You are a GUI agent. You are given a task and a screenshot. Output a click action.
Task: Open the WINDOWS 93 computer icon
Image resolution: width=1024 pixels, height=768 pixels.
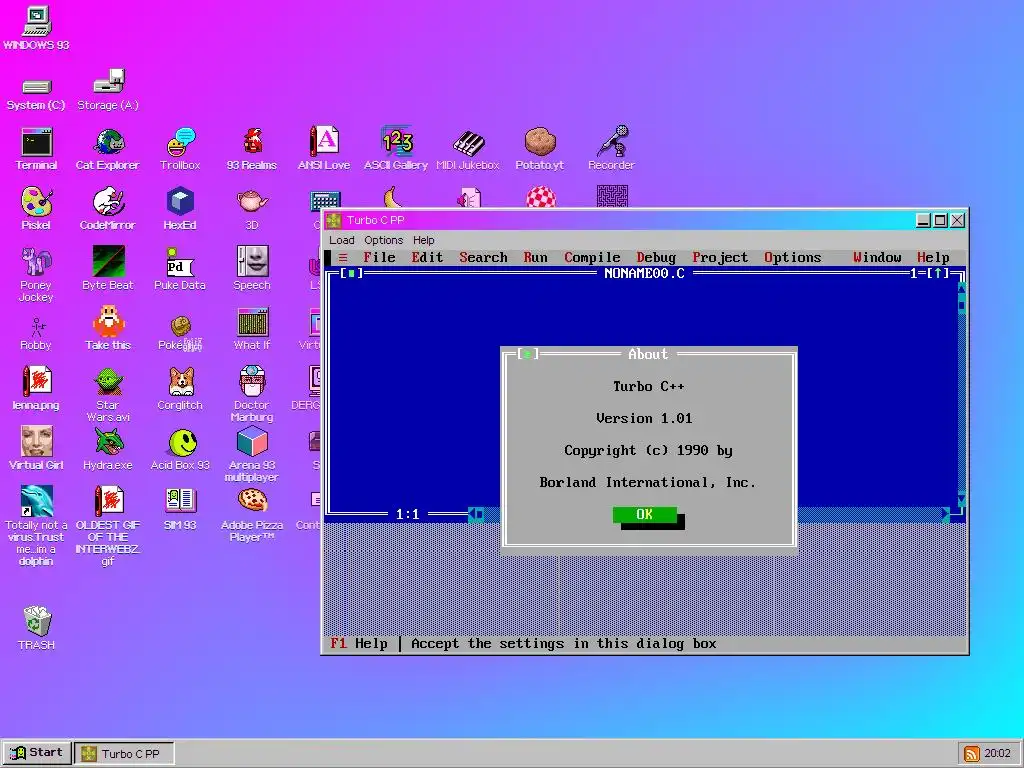tap(37, 27)
